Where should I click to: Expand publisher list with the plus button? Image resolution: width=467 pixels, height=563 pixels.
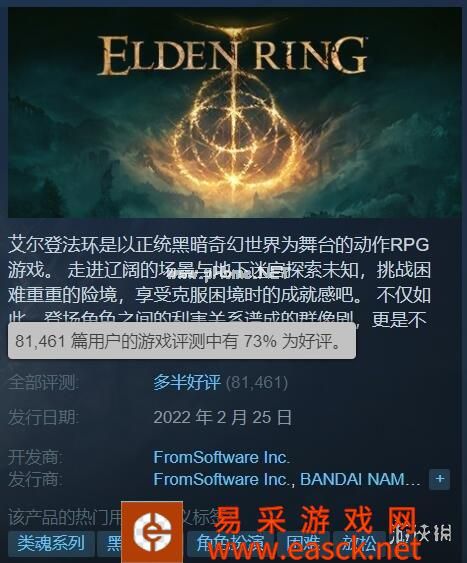(439, 479)
